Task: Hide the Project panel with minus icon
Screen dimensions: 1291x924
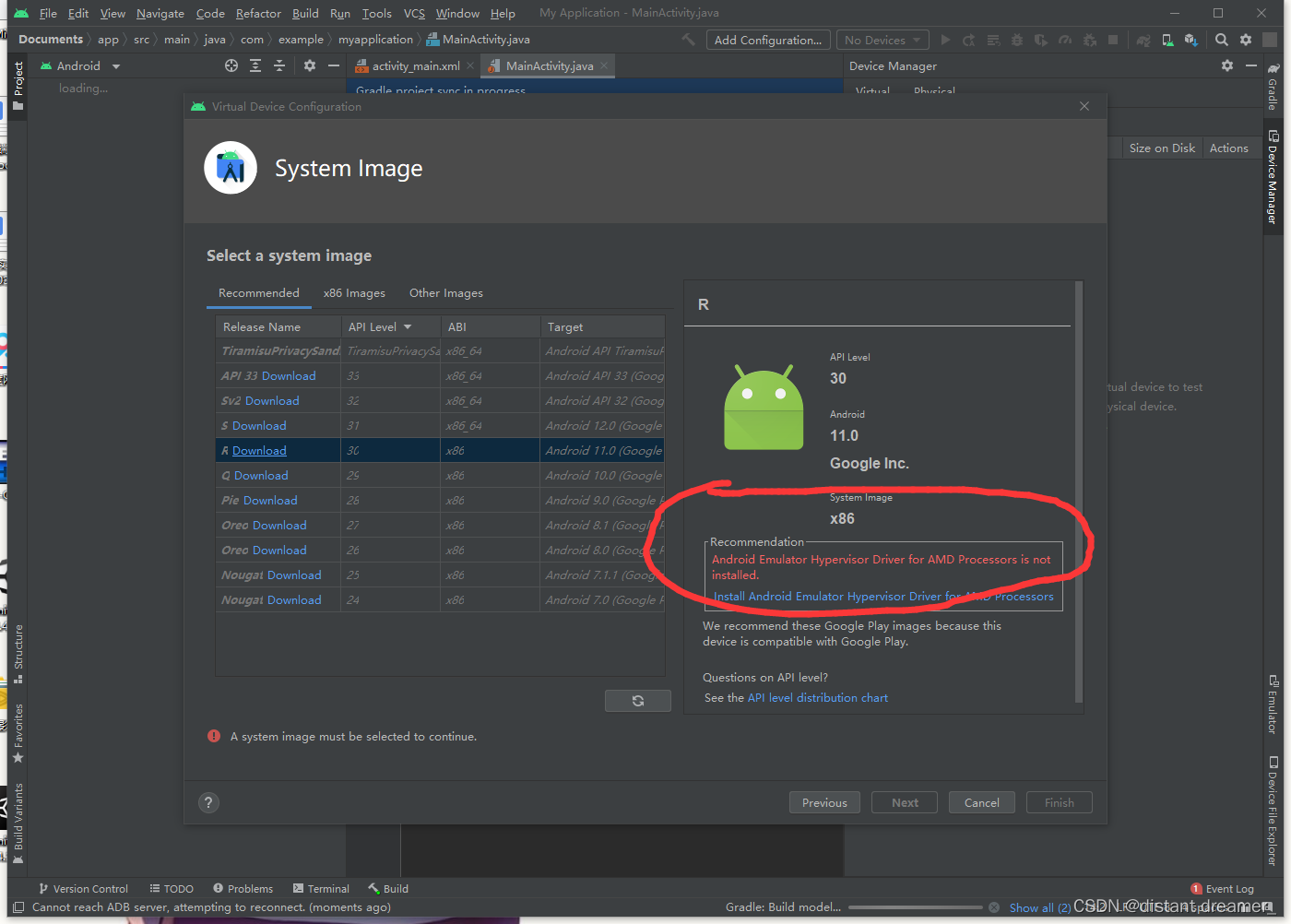Action: (334, 65)
